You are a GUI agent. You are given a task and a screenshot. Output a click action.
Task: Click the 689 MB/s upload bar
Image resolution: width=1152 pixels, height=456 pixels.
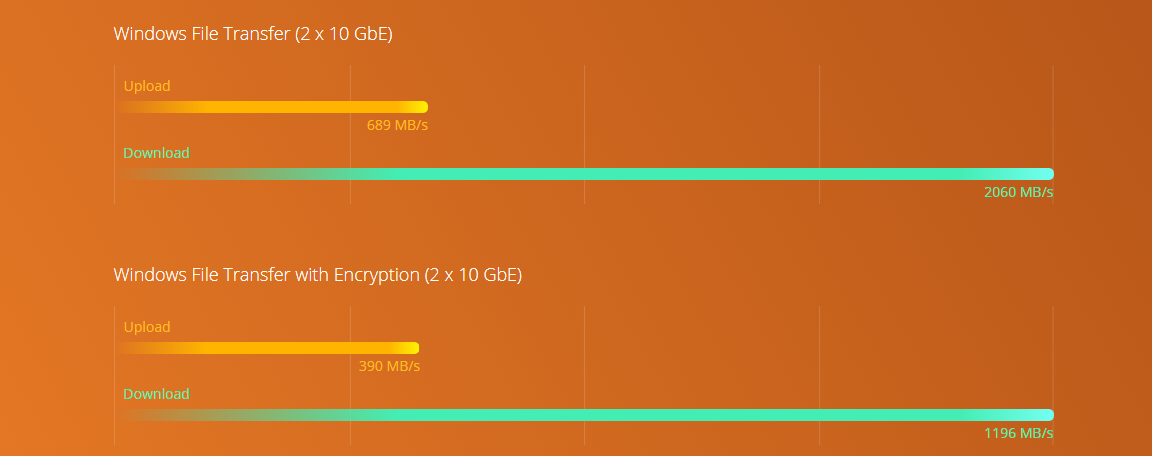click(272, 107)
